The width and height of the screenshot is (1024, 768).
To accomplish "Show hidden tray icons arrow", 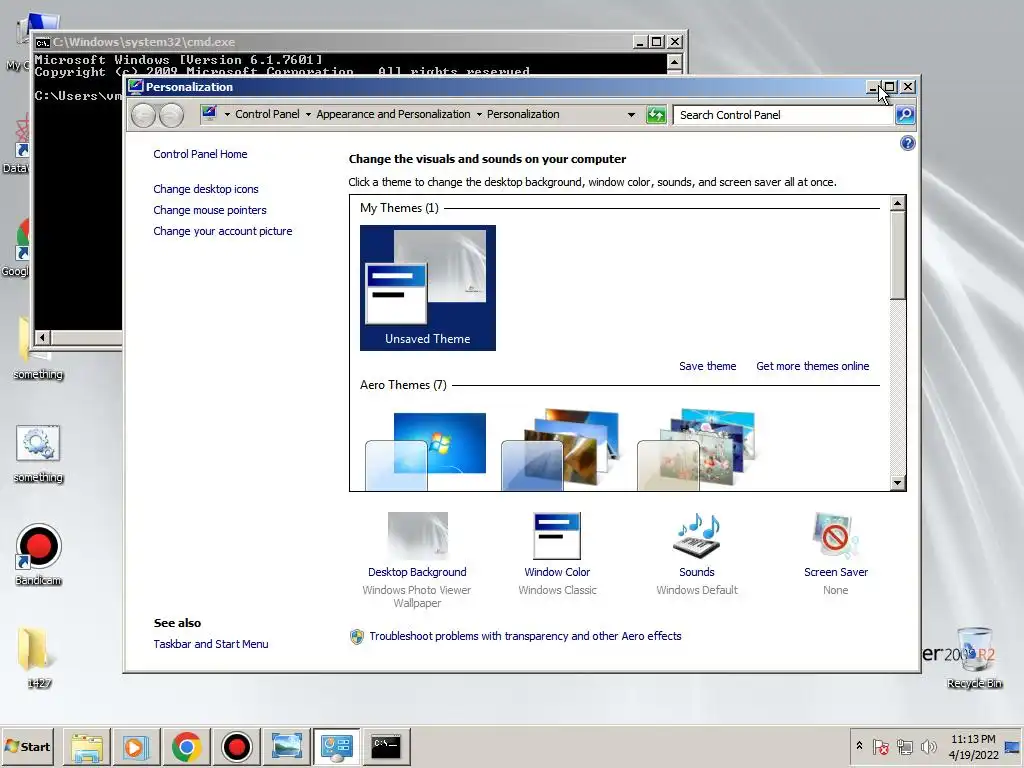I will coord(859,746).
